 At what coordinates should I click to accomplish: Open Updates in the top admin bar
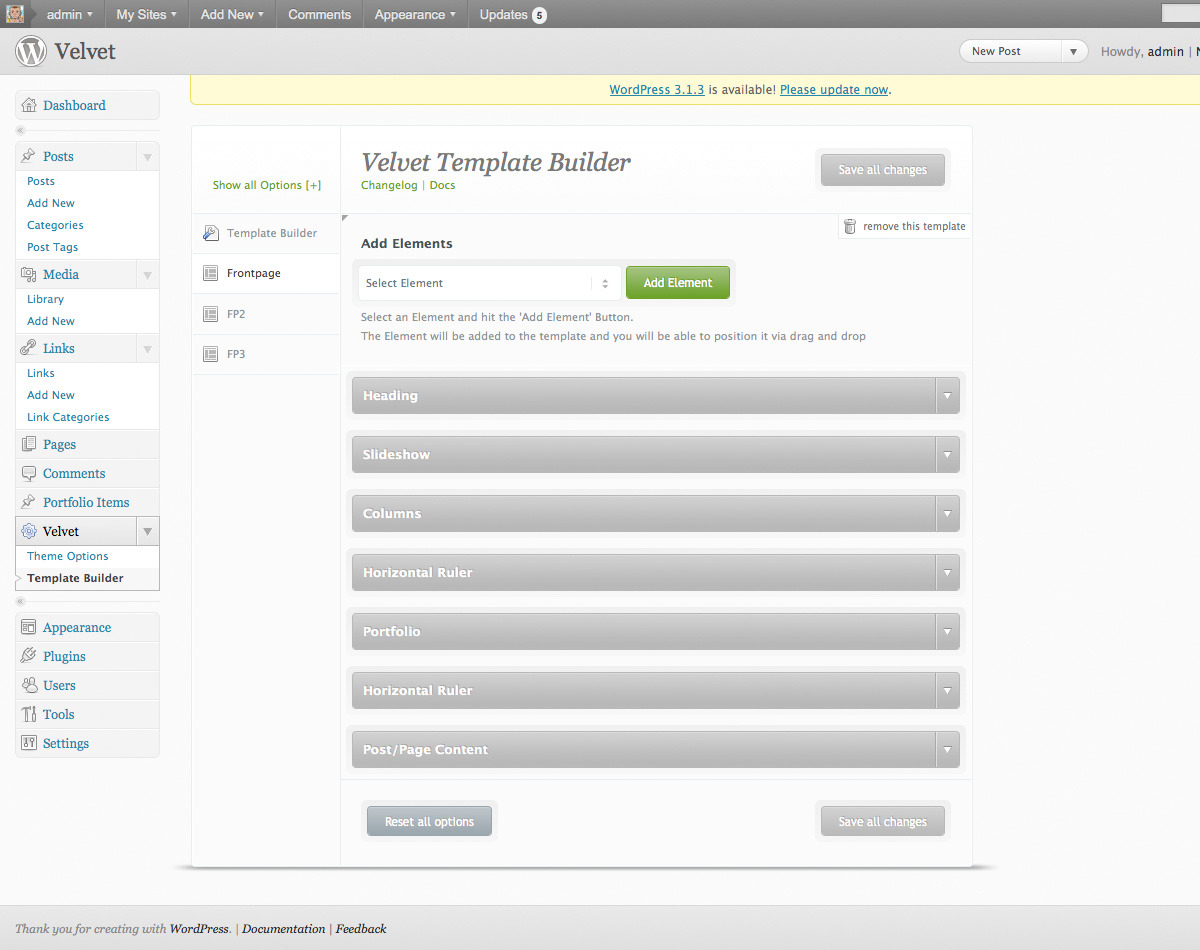pos(513,14)
